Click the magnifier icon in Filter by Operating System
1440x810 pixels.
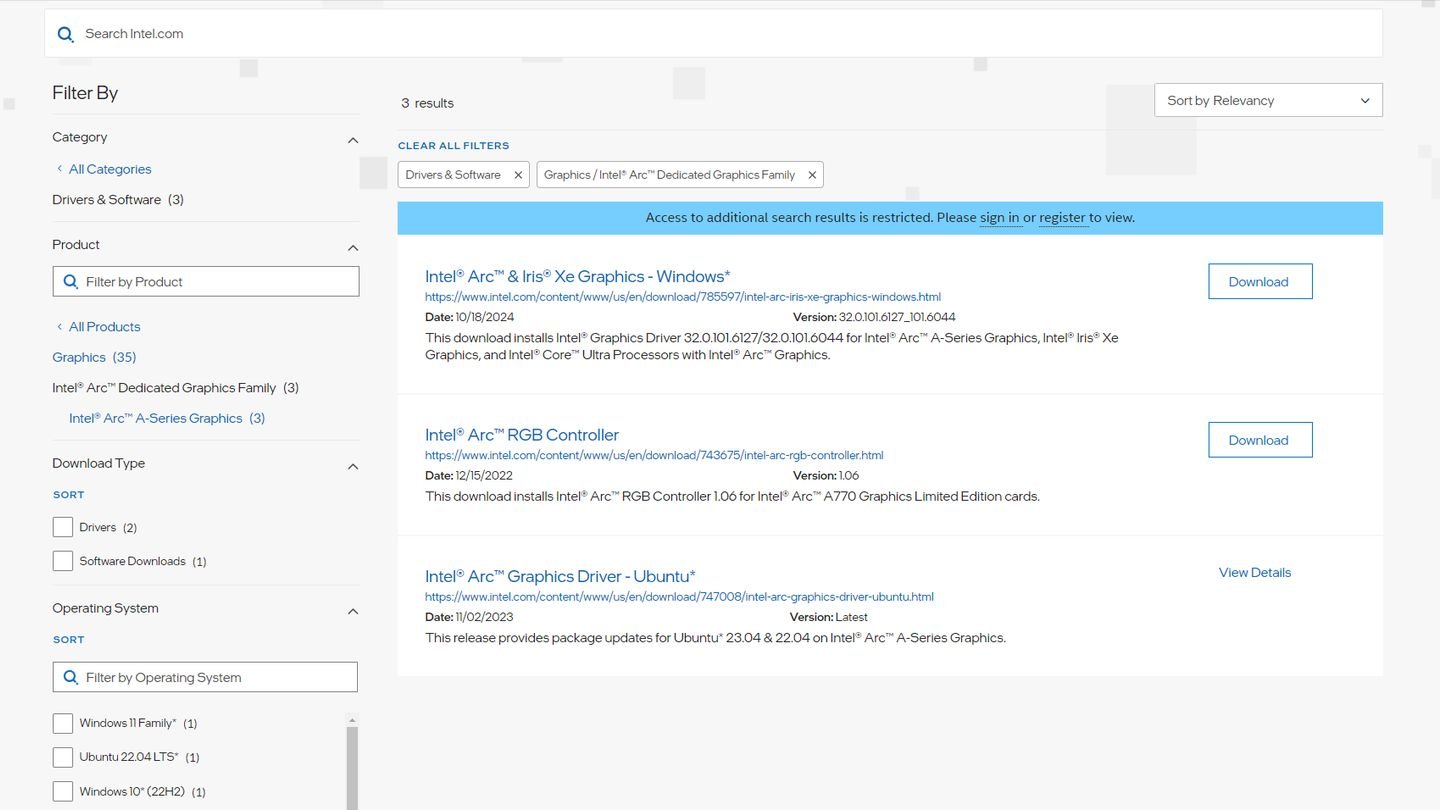(x=71, y=677)
